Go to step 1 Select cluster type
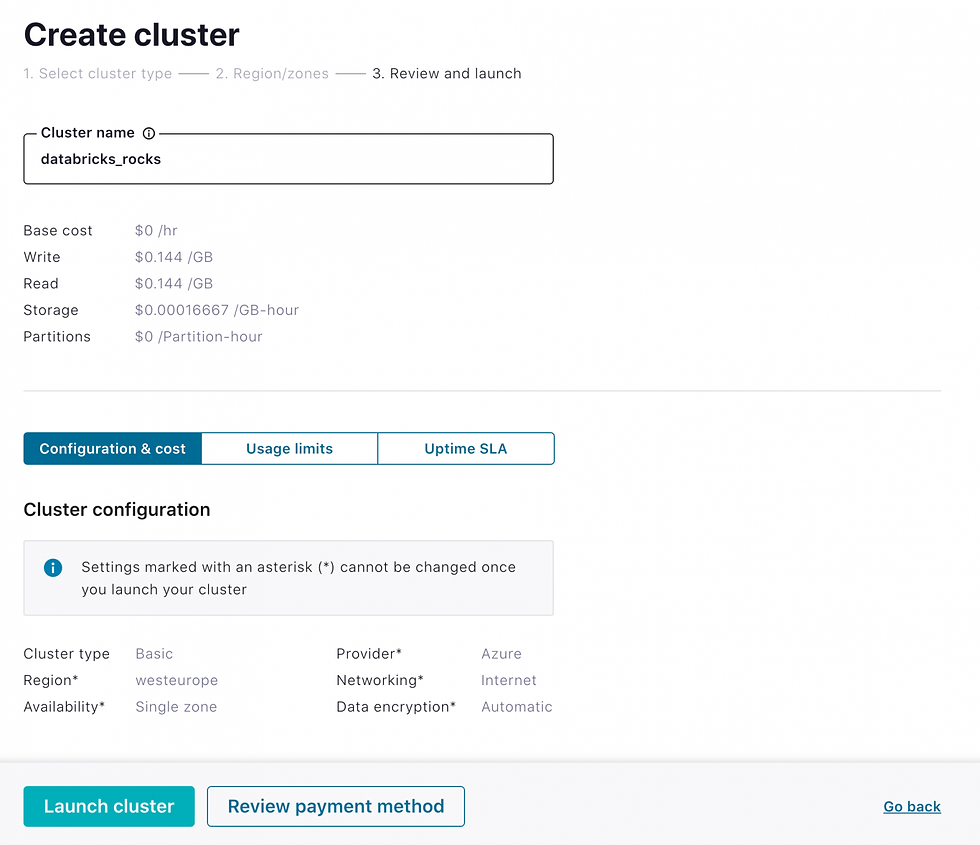The image size is (980, 845). 98,74
